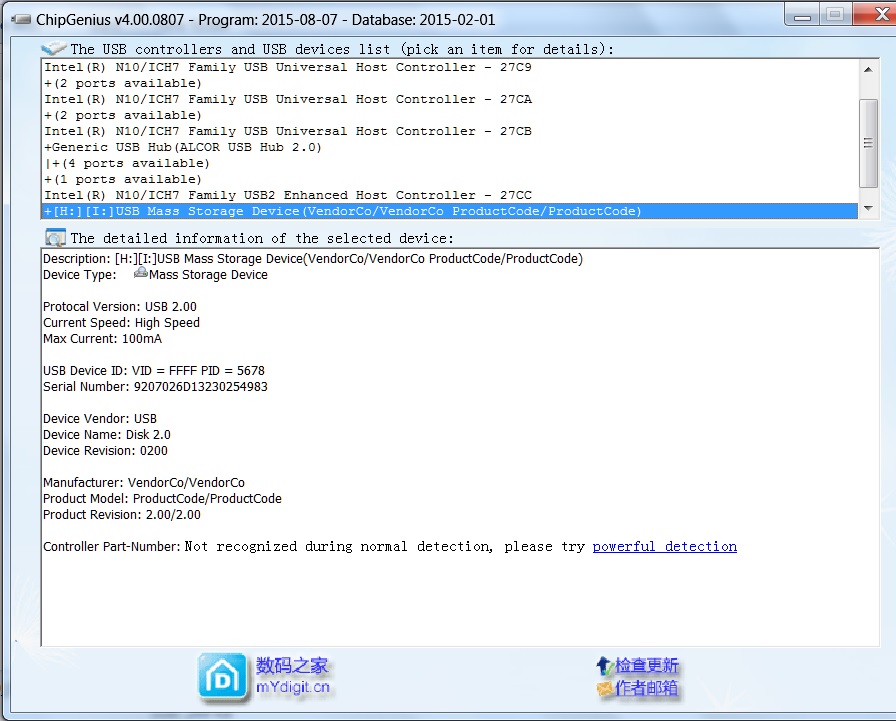Click the device list scroll up arrow

pos(868,70)
